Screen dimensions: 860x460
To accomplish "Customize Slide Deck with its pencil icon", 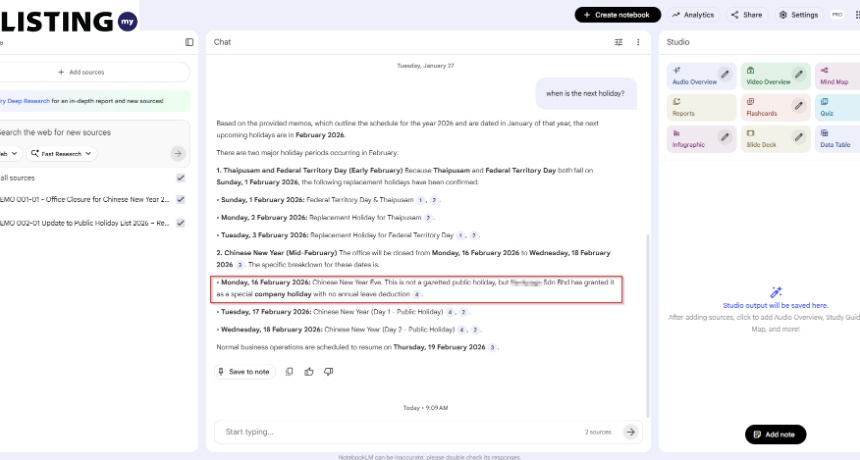I will pyautogui.click(x=799, y=137).
